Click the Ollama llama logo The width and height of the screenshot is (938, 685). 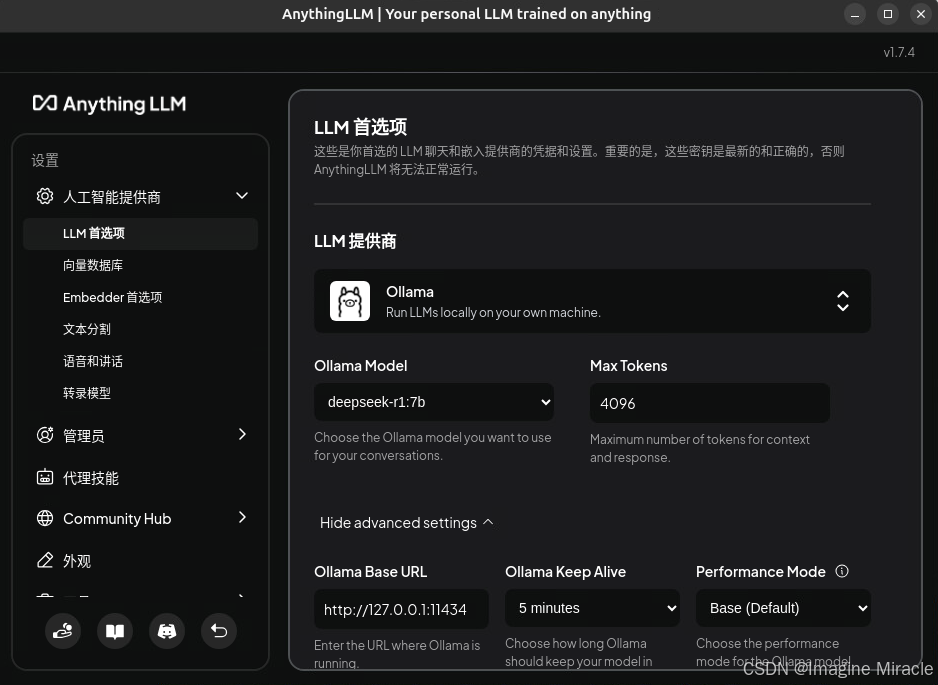click(x=350, y=301)
